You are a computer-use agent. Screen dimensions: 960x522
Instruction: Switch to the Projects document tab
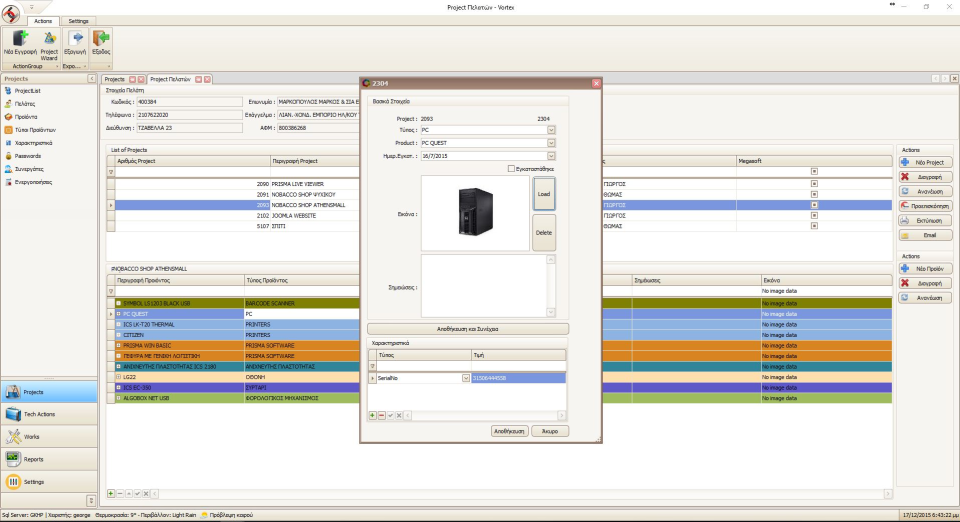click(x=114, y=79)
